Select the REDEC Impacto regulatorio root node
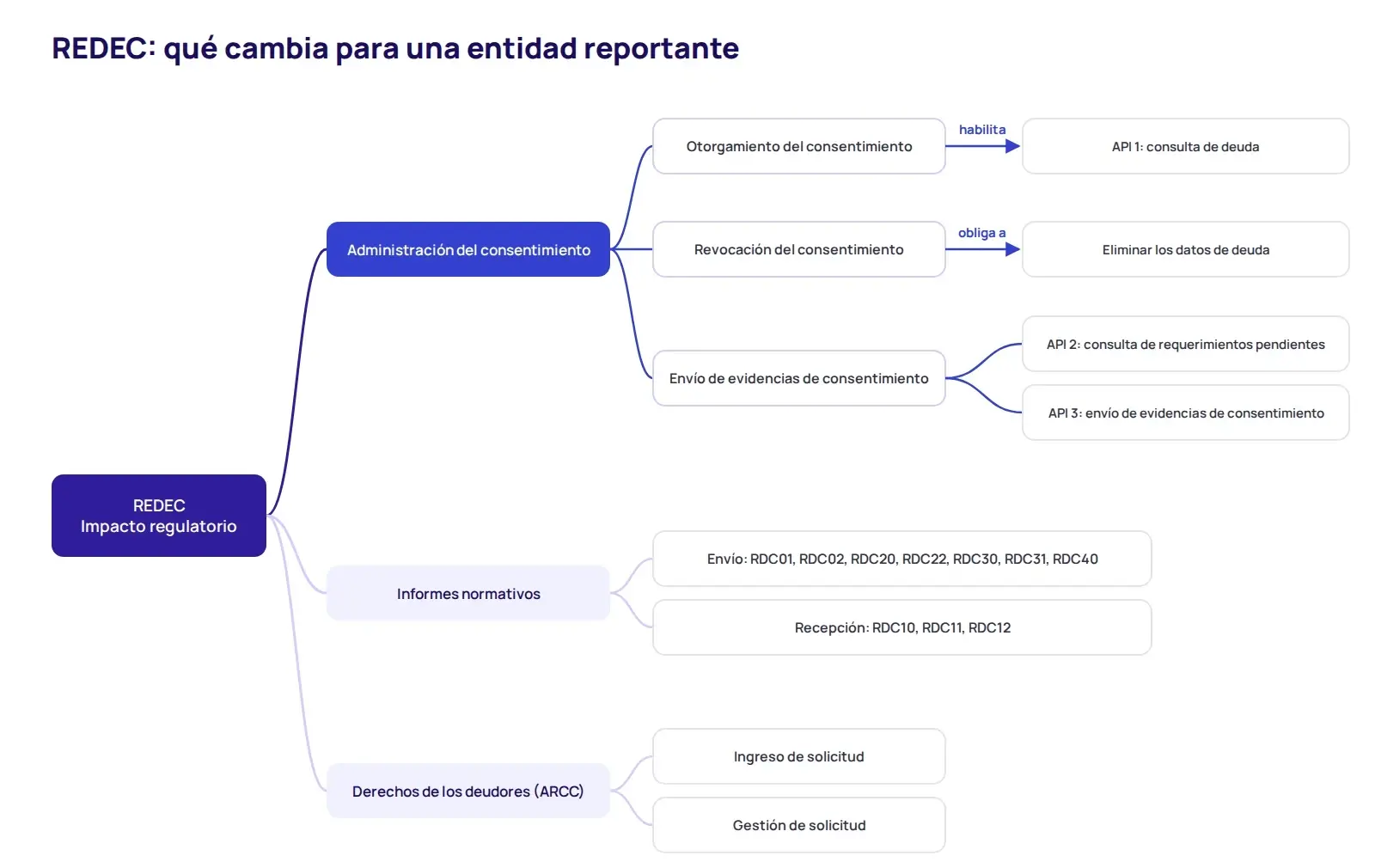The image size is (1375, 868). (159, 516)
